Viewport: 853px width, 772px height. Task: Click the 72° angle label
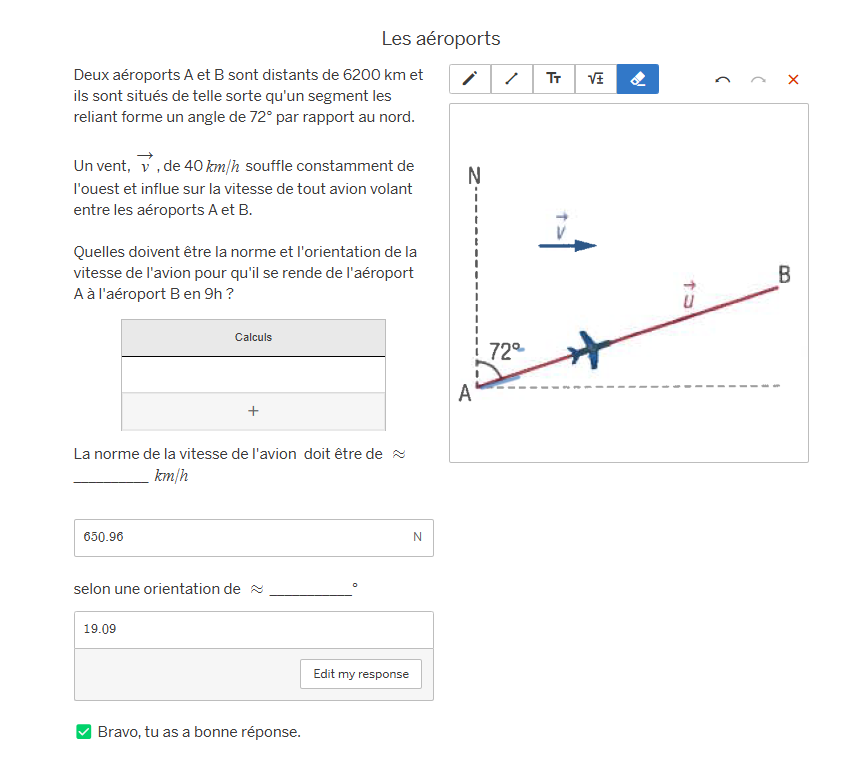pyautogui.click(x=505, y=352)
